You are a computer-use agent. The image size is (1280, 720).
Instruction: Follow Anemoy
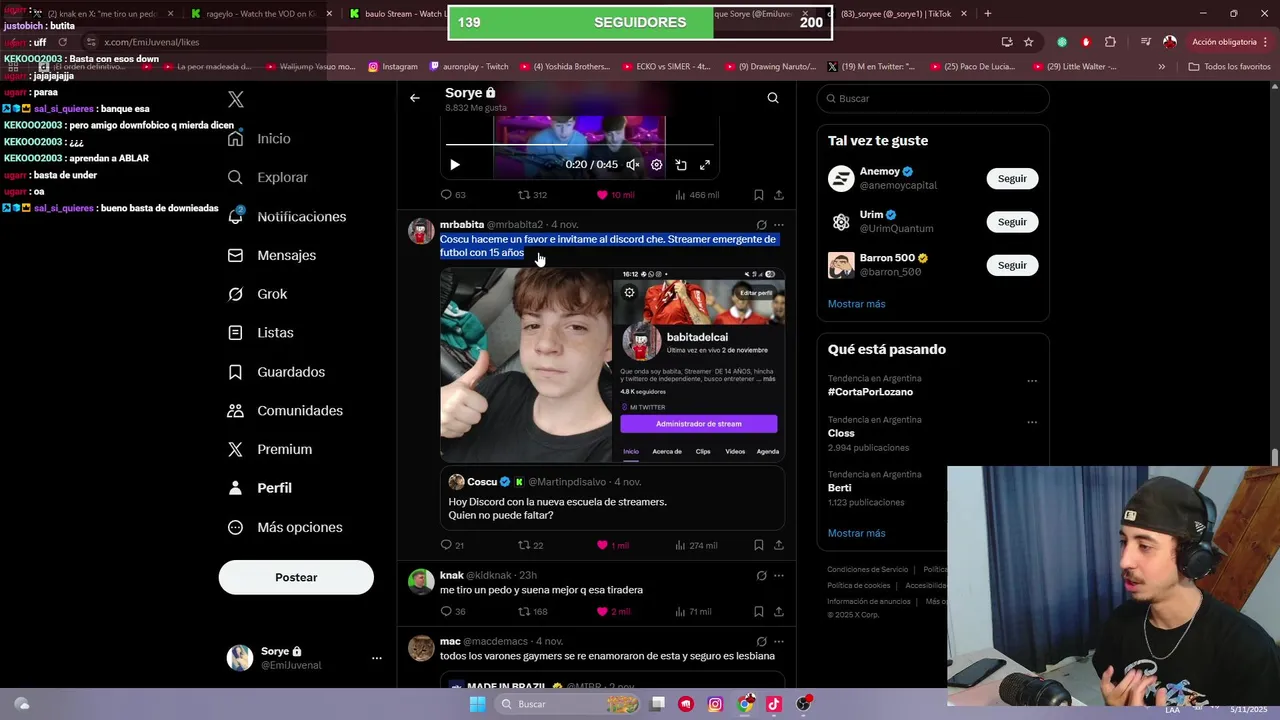[1012, 178]
